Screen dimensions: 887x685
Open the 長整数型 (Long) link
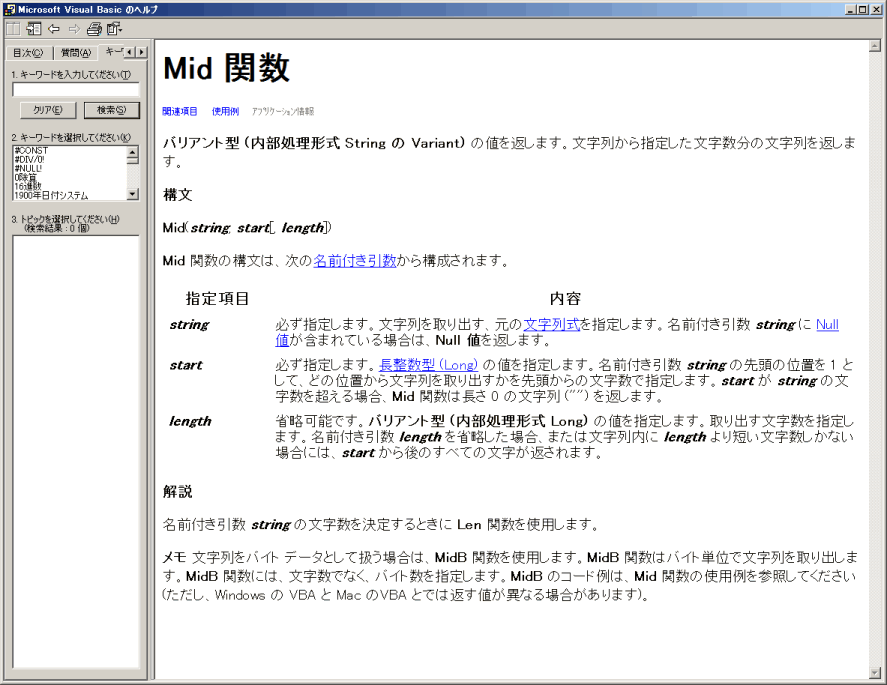click(x=429, y=364)
